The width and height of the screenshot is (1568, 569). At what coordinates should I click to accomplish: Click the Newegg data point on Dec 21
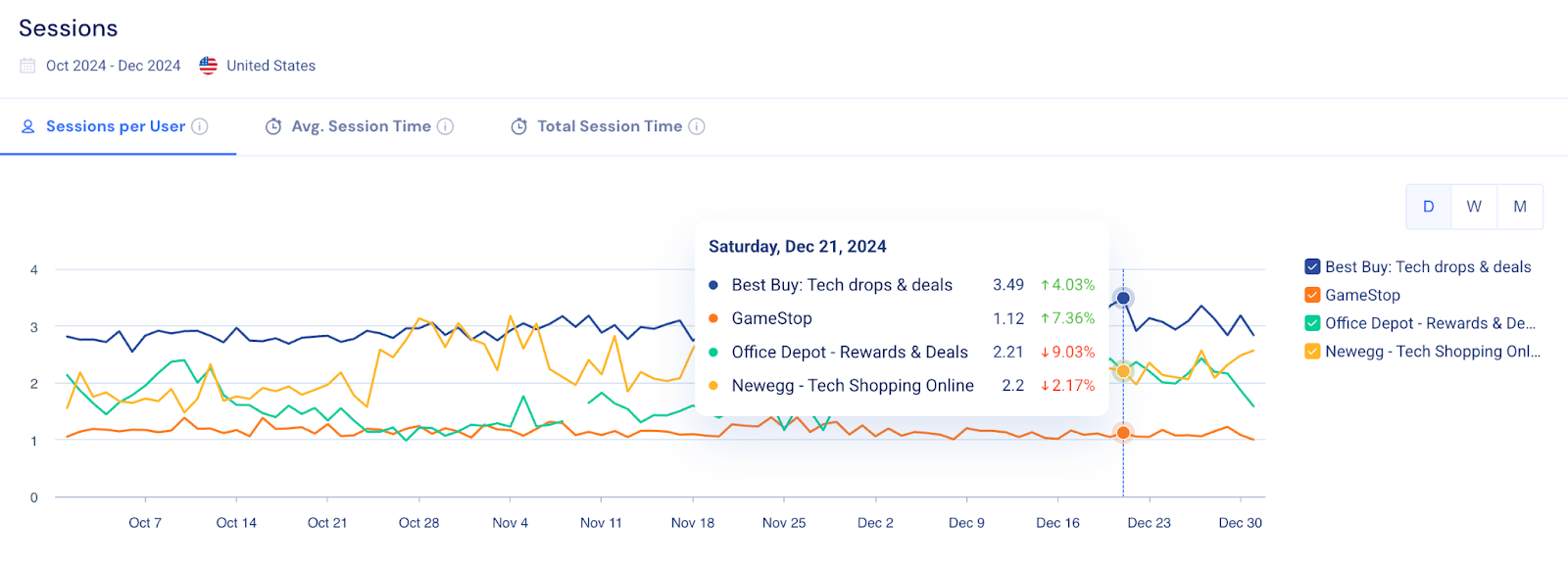point(1123,371)
